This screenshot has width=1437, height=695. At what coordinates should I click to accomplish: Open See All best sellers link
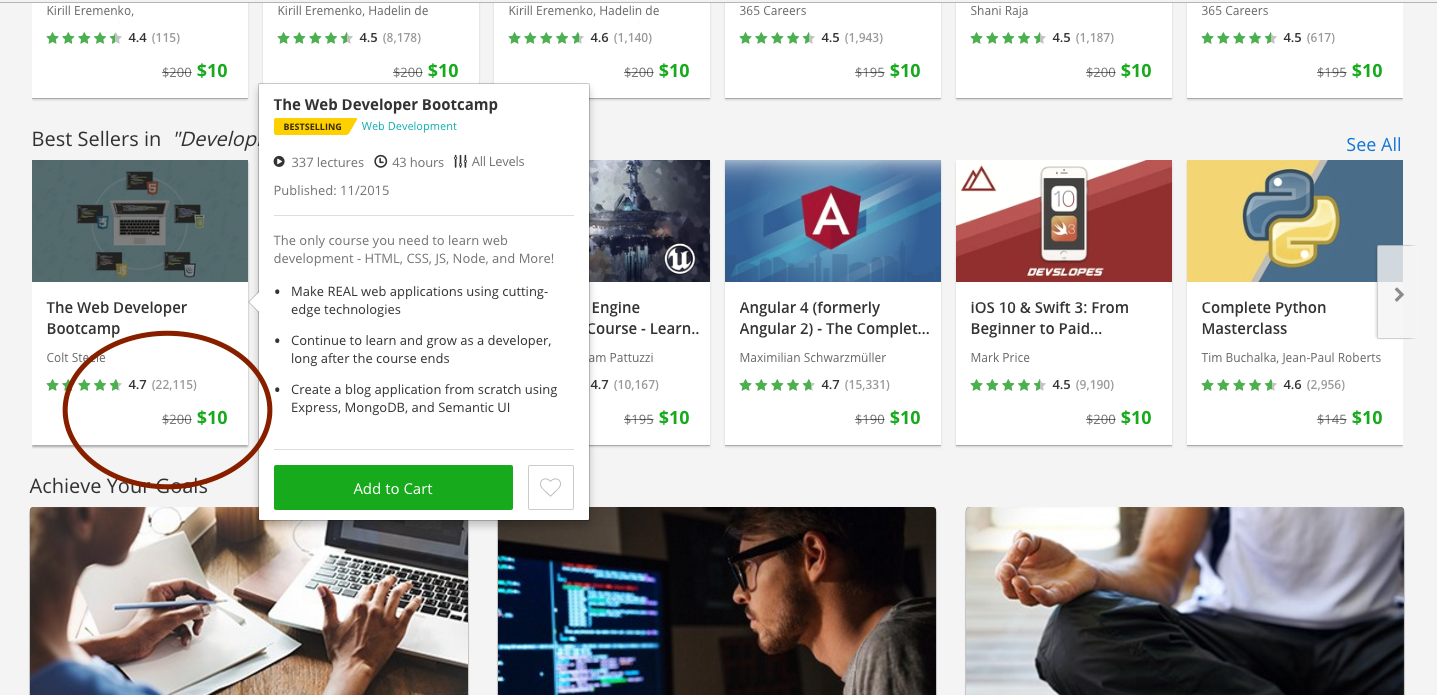click(1373, 145)
